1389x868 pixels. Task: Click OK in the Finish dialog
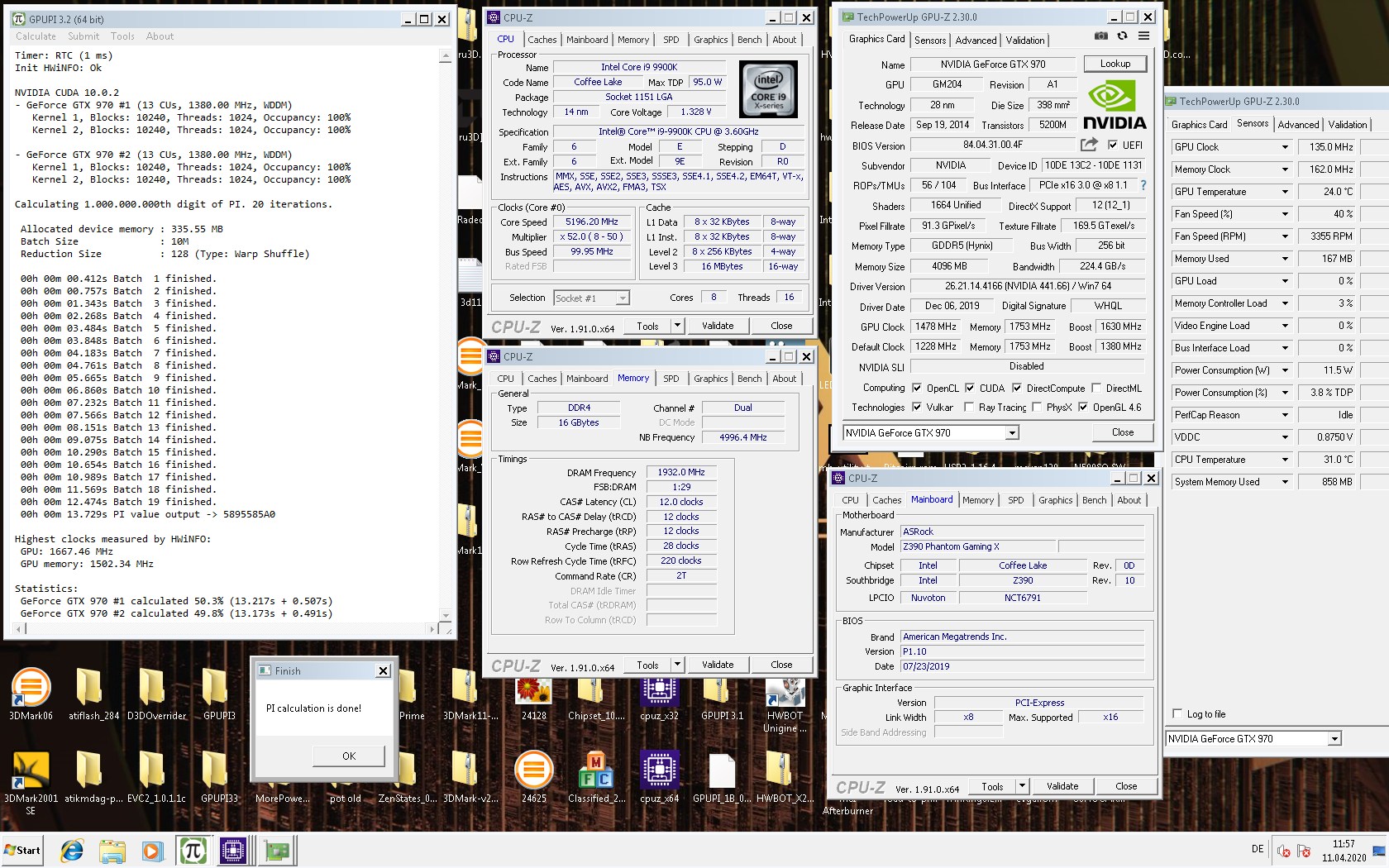(349, 756)
